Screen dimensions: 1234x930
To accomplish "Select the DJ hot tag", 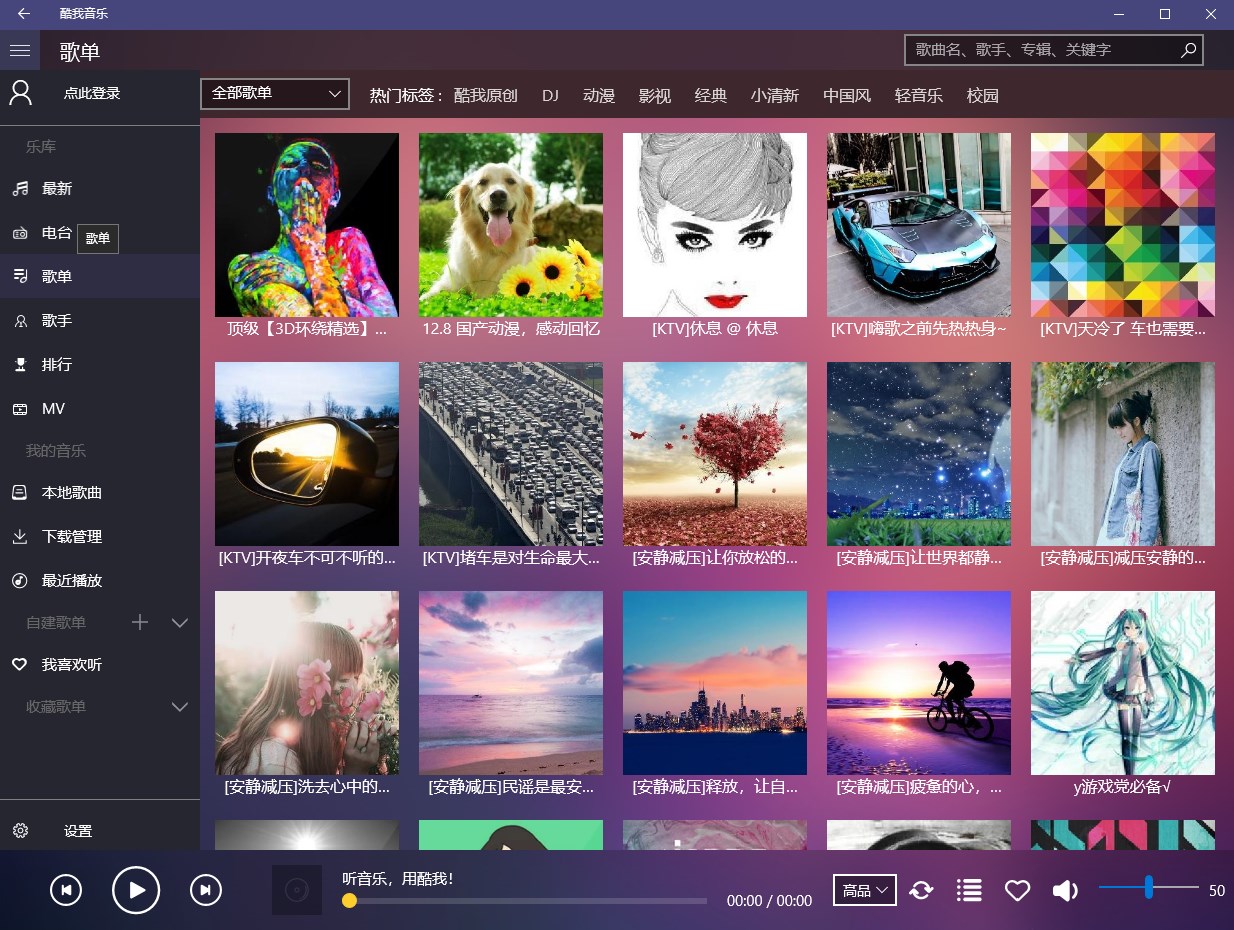I will click(550, 96).
